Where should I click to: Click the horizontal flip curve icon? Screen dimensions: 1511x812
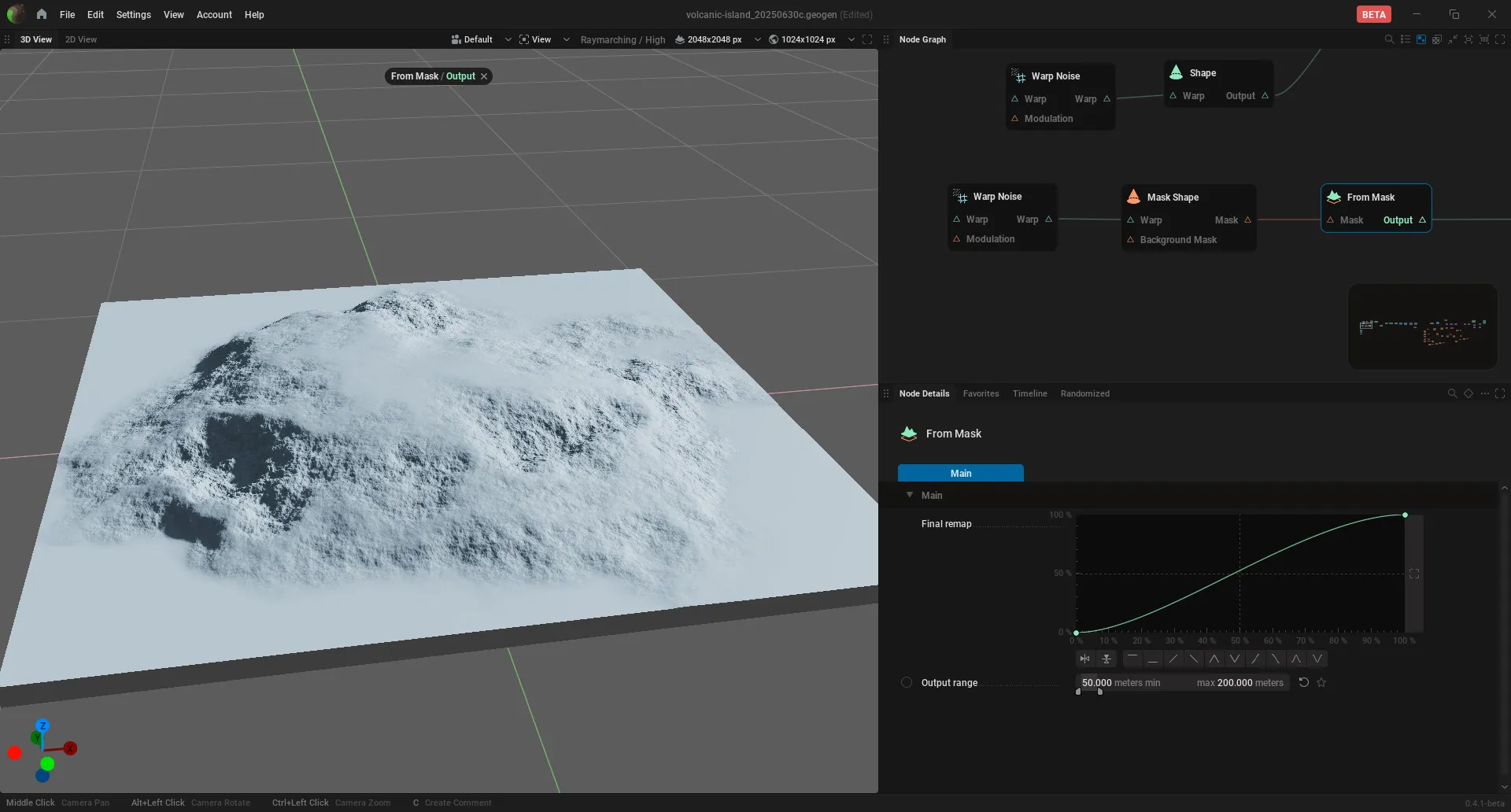(1085, 659)
